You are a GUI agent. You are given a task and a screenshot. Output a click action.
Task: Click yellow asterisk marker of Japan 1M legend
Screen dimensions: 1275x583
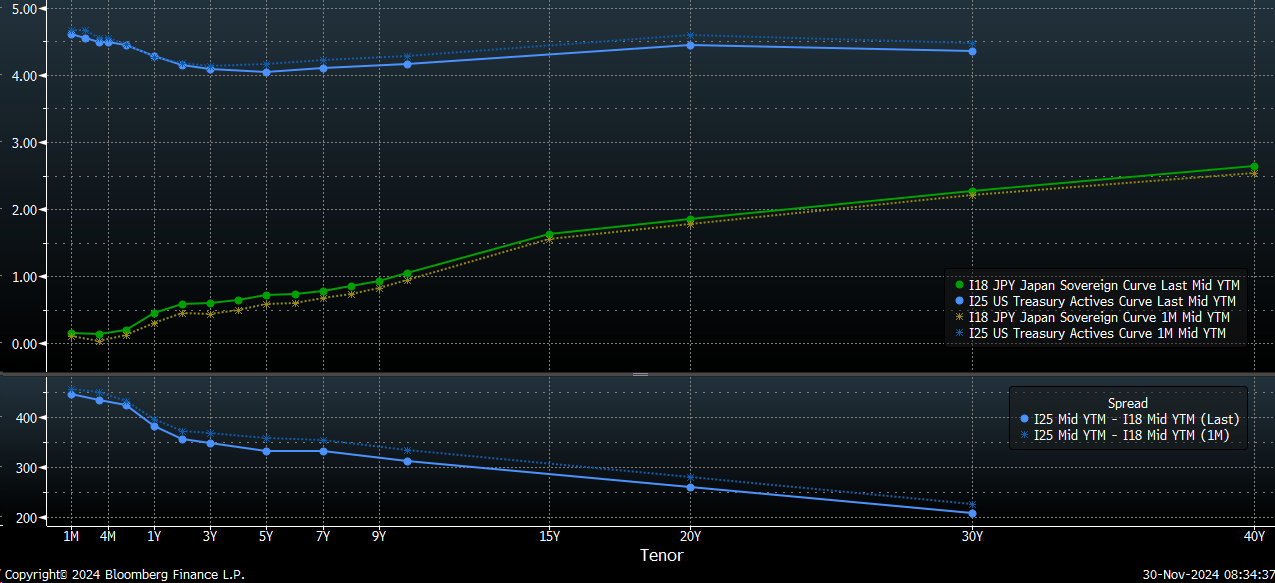pos(959,317)
